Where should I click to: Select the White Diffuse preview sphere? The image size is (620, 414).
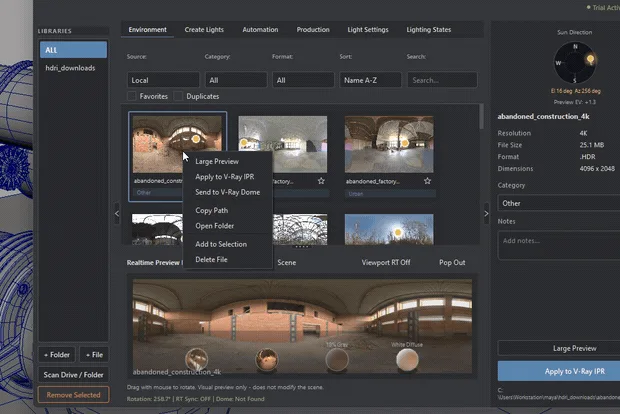pos(407,360)
